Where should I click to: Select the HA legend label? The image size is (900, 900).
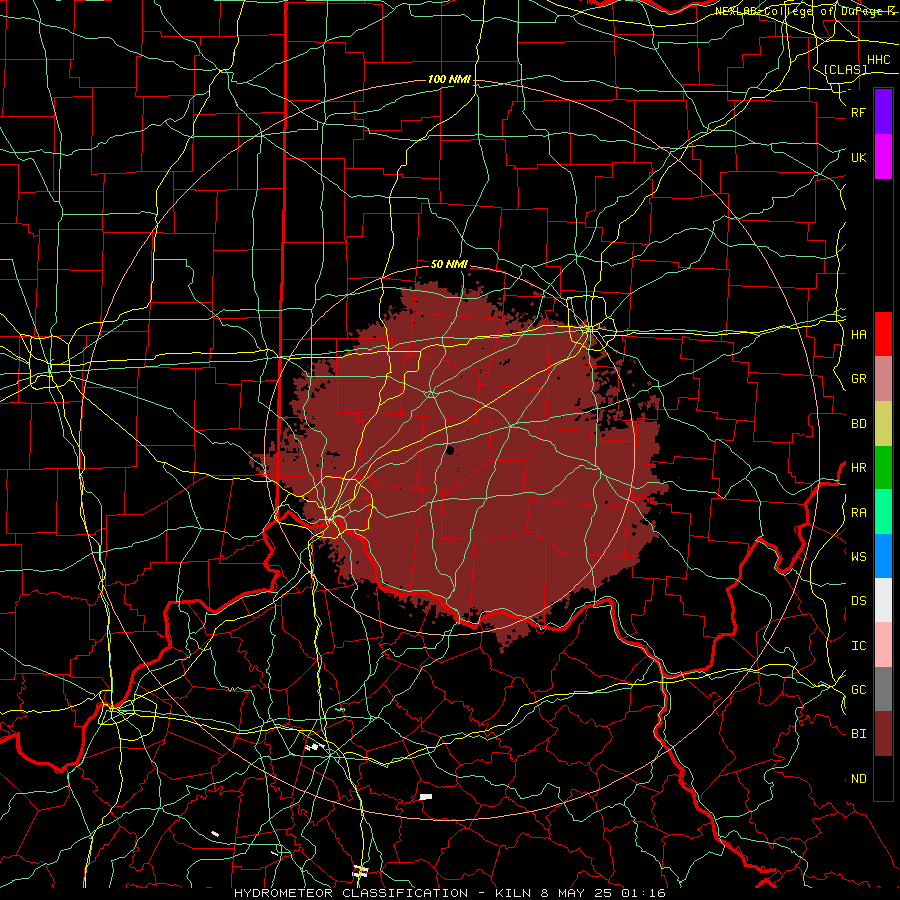coord(858,335)
